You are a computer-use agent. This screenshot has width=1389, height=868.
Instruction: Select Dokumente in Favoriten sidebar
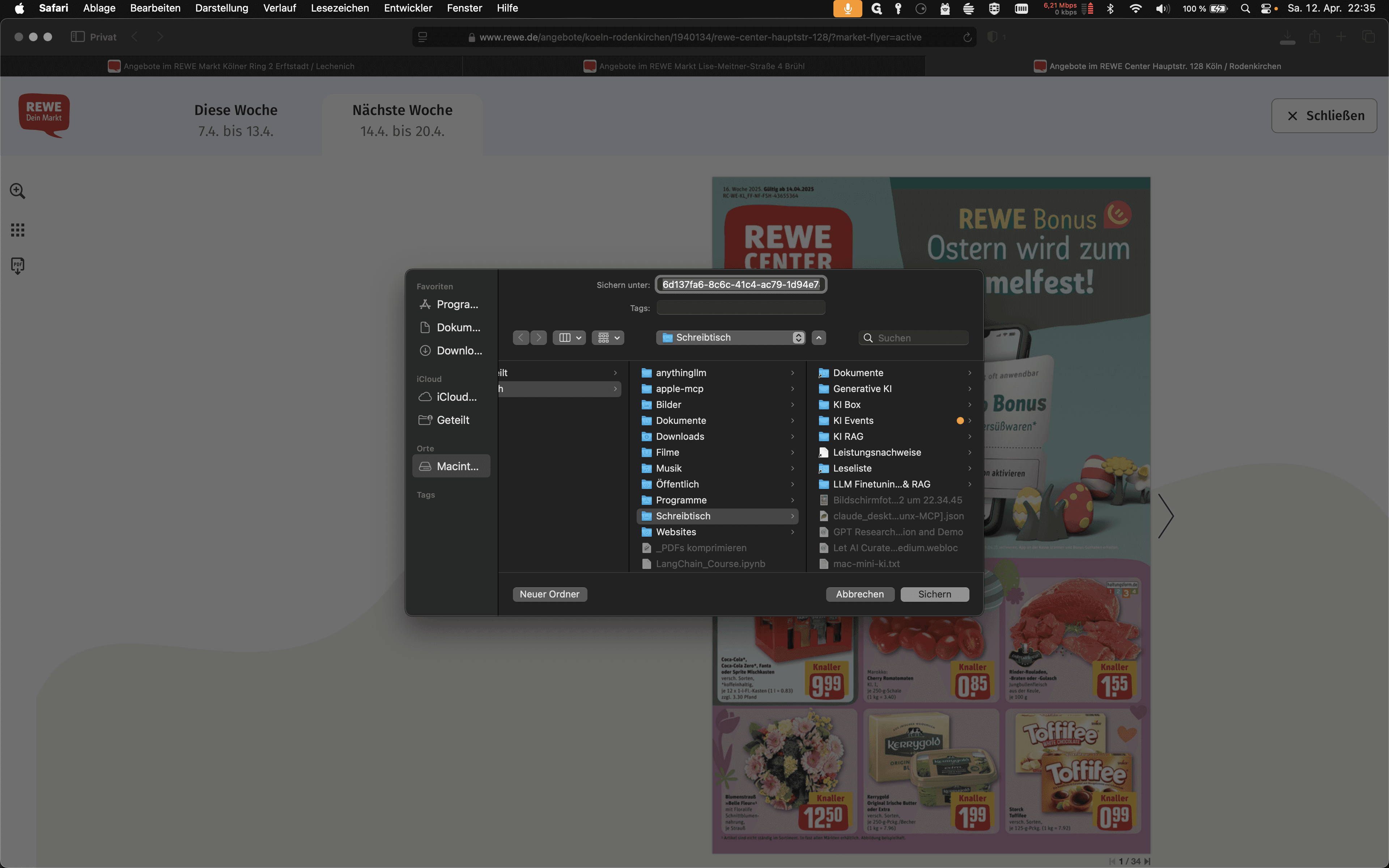pyautogui.click(x=451, y=327)
